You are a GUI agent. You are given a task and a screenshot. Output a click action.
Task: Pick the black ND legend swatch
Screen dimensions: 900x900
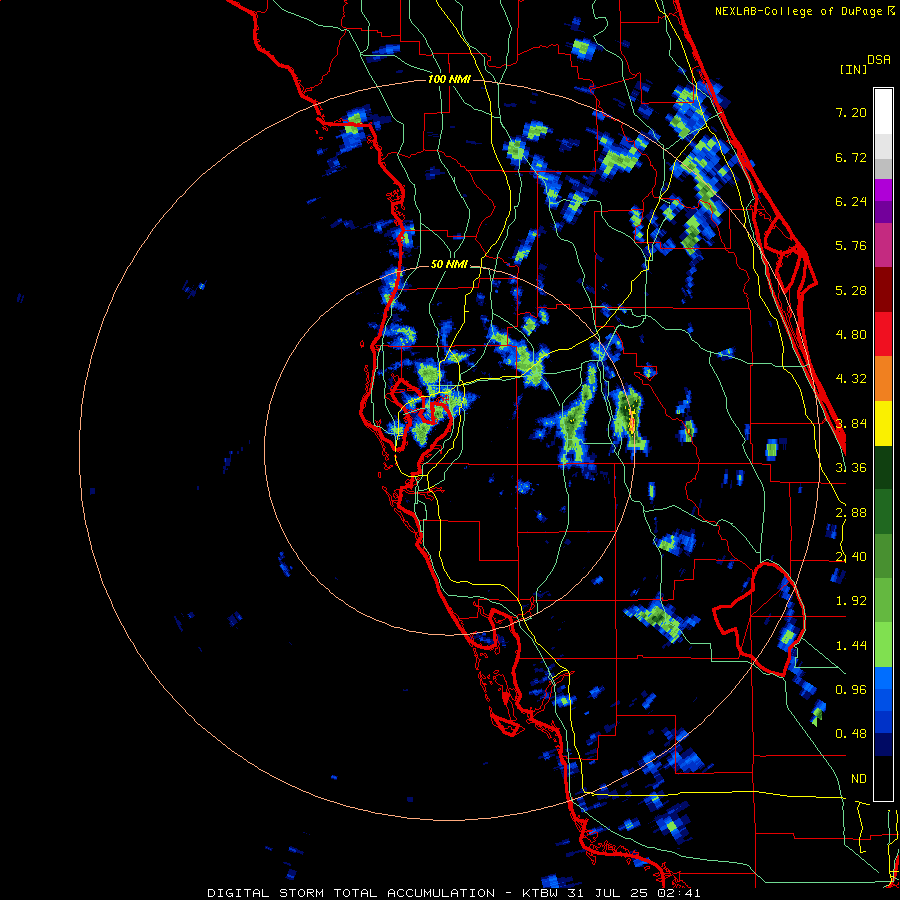(883, 778)
